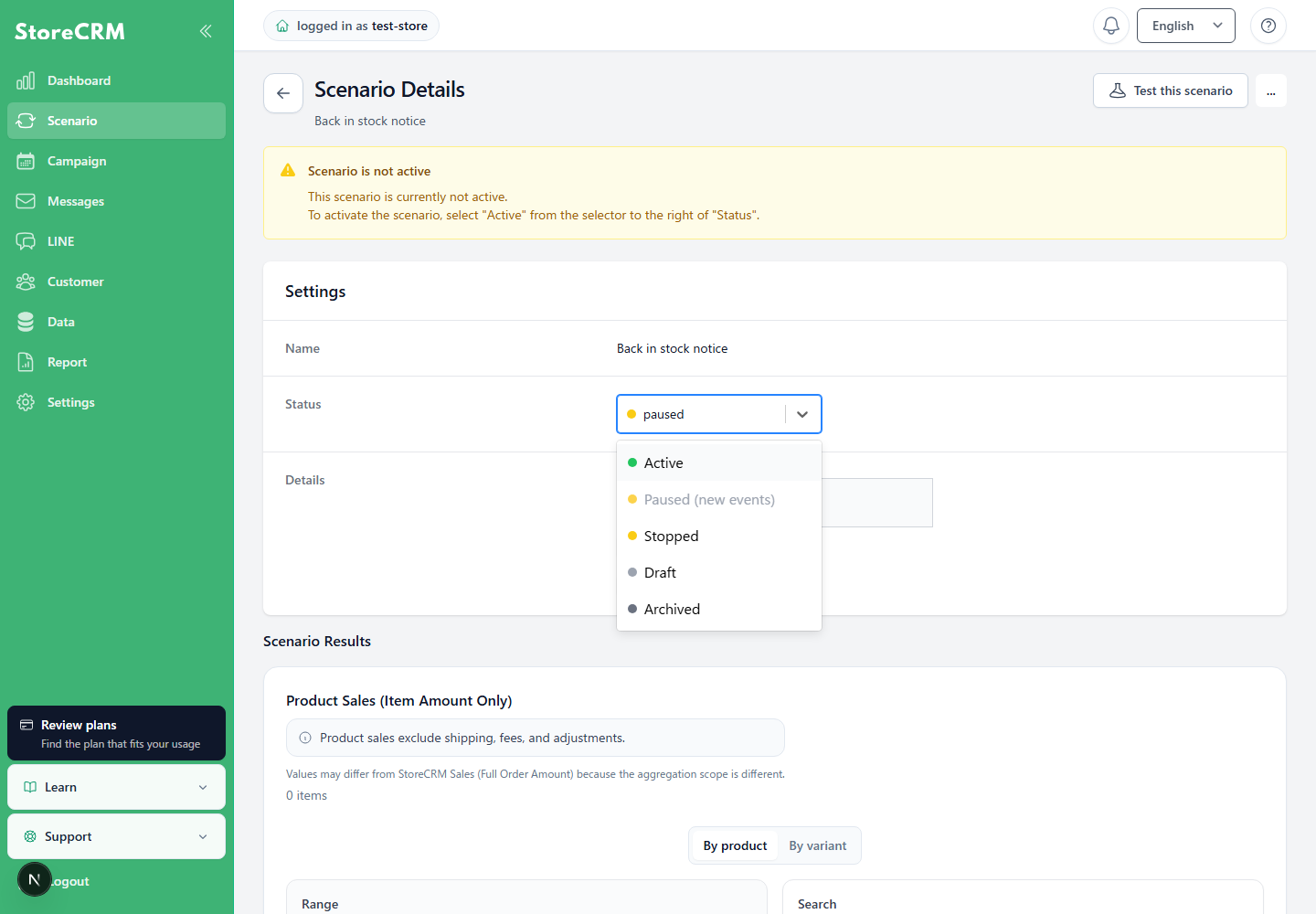Open Scenario page in the sidebar

pos(116,121)
